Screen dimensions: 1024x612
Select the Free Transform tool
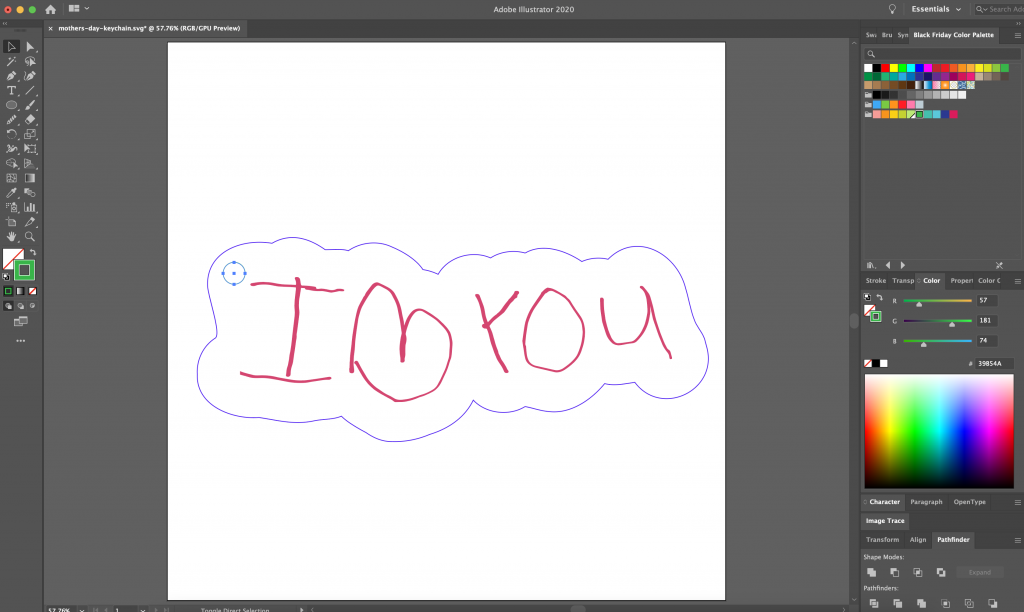[30, 149]
